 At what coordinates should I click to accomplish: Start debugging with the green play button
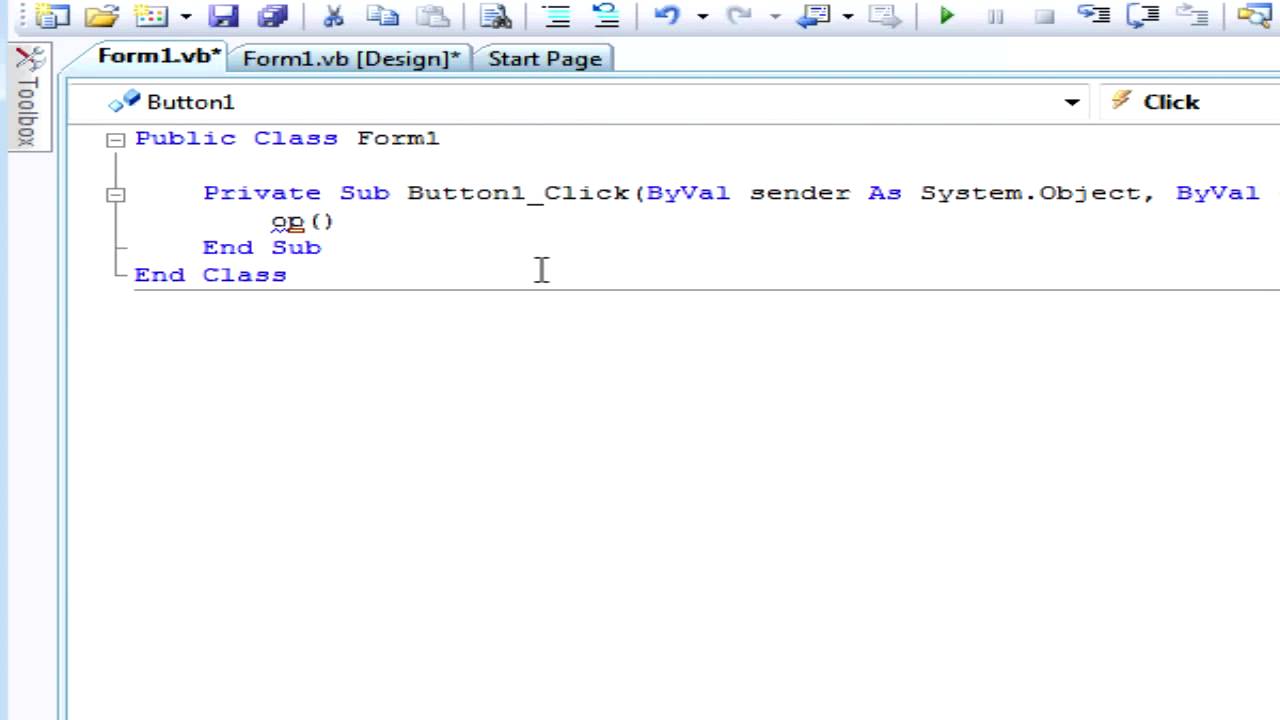[947, 16]
